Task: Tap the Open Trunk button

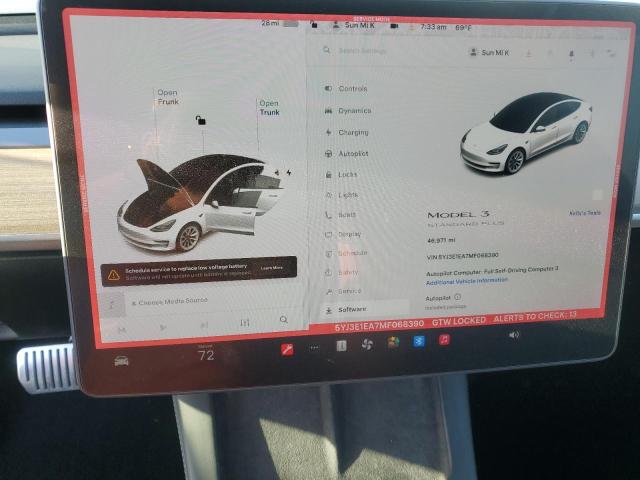Action: coord(269,108)
